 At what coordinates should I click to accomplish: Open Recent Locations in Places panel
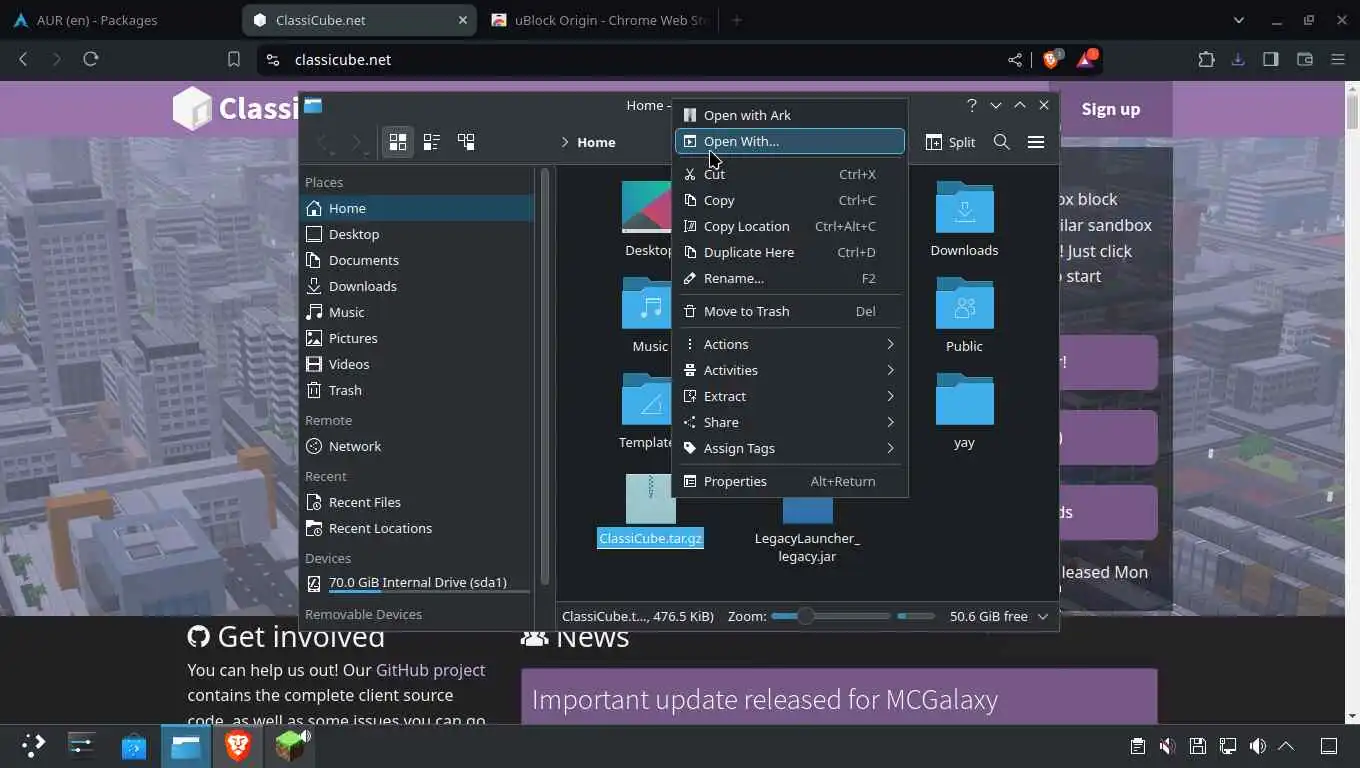[x=418, y=528]
